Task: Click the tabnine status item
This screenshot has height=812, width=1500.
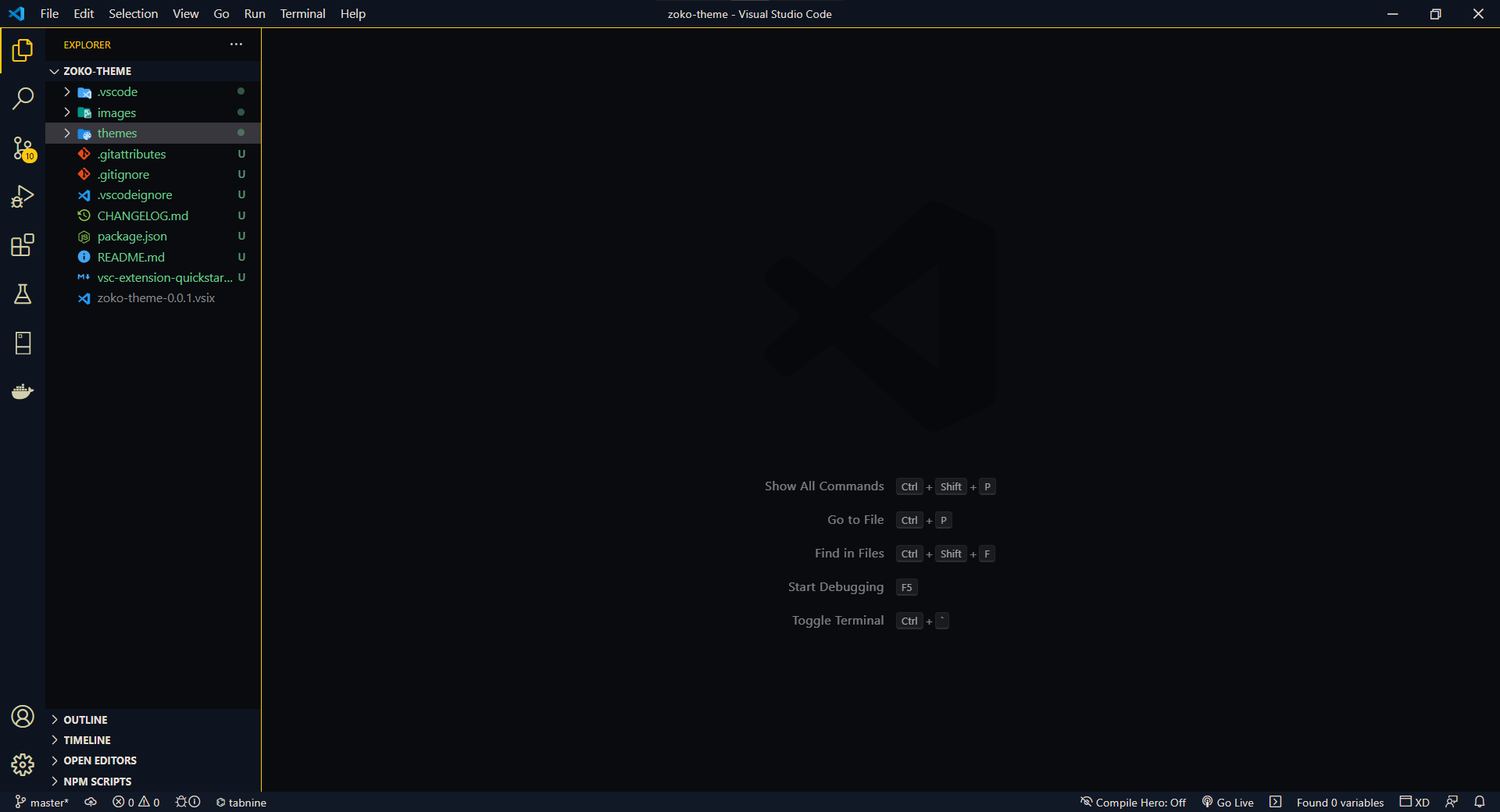Action: point(241,803)
